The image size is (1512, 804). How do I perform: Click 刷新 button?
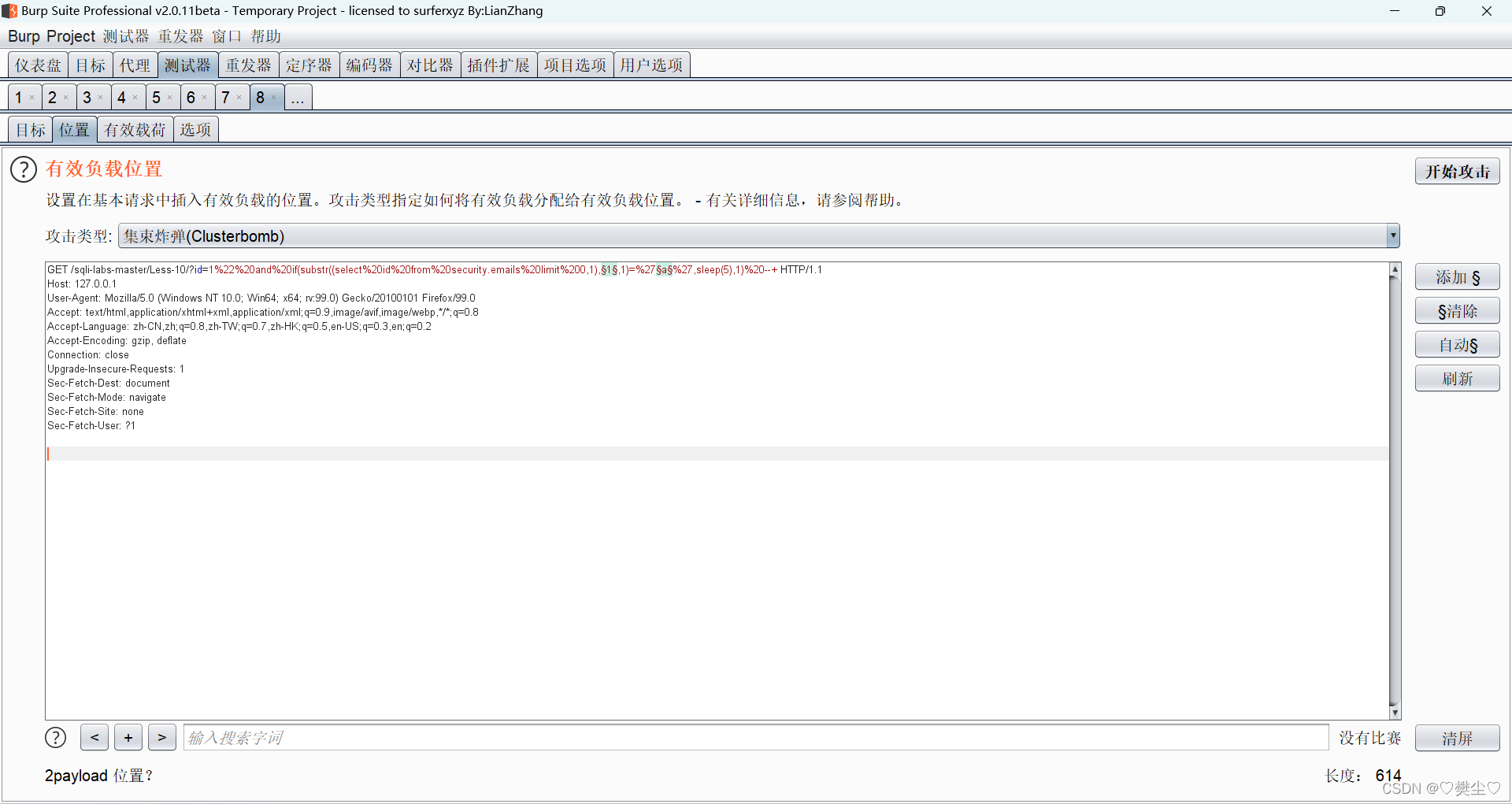point(1457,379)
